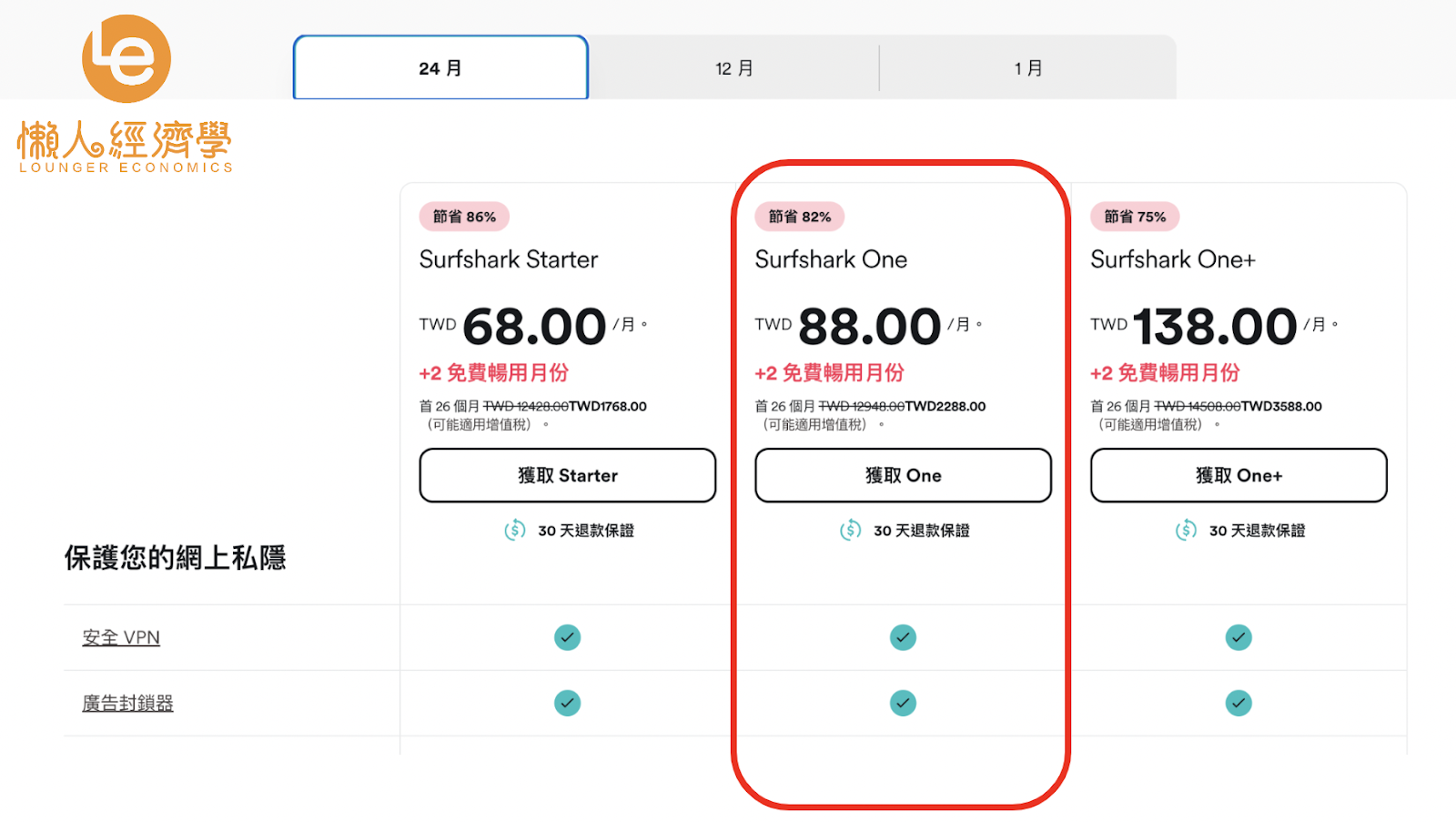Click the refund icon under One+ plan
Screen dimensions: 1456x822
[x=1186, y=530]
